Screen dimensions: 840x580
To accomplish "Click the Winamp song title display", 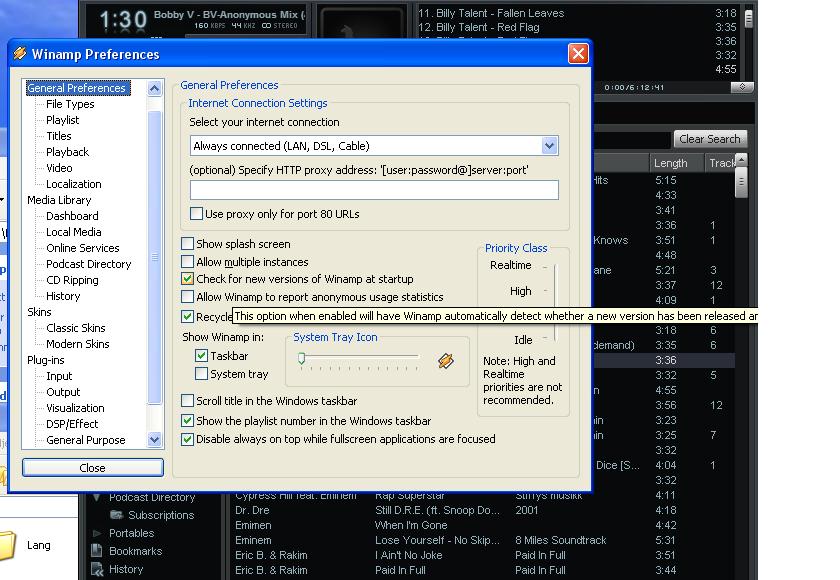I will coord(229,15).
